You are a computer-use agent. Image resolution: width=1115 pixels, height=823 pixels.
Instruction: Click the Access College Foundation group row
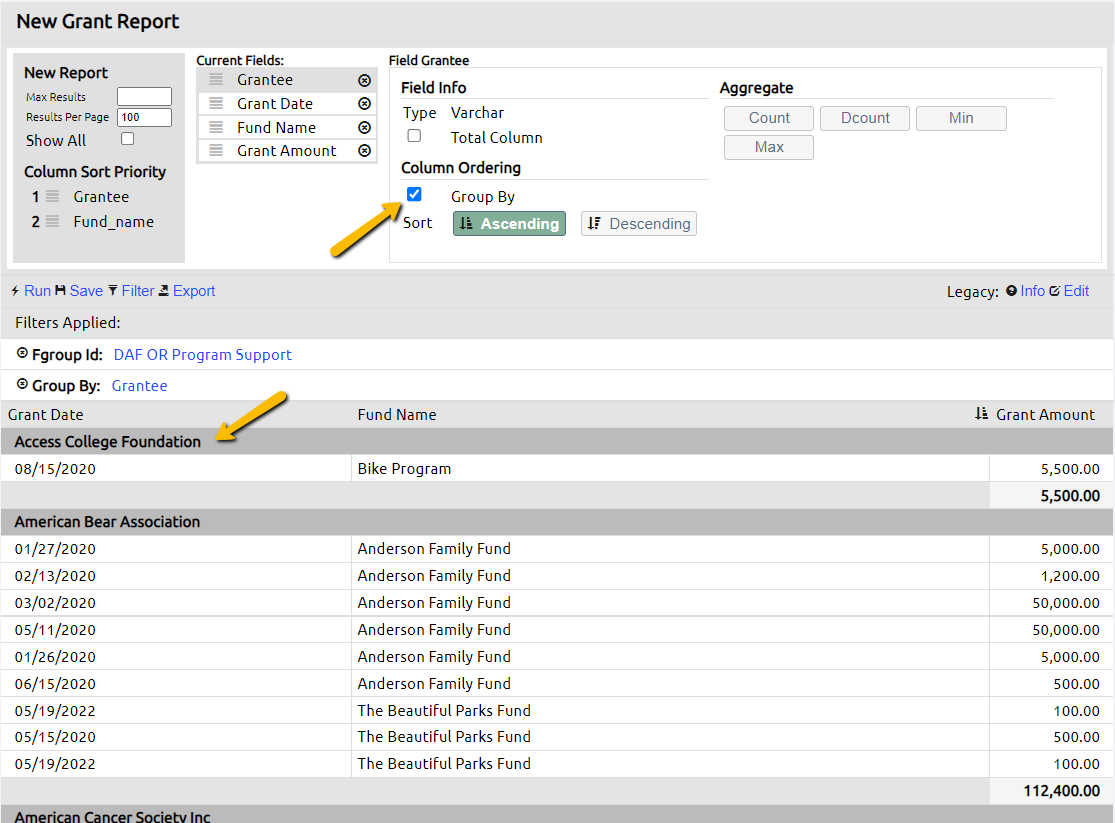pyautogui.click(x=557, y=441)
